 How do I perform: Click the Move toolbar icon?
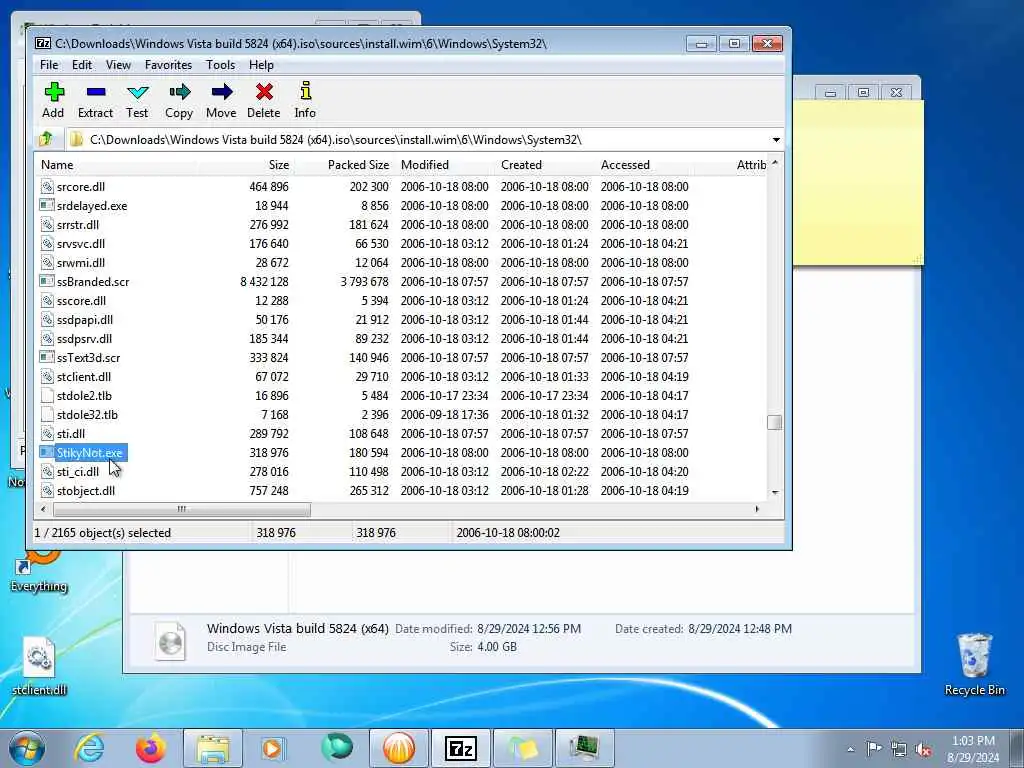(221, 92)
